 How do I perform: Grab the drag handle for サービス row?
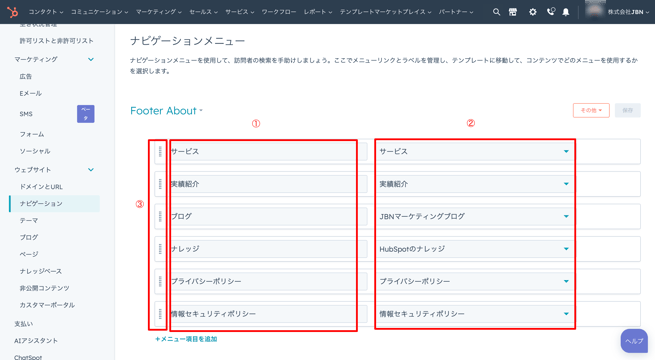[160, 151]
